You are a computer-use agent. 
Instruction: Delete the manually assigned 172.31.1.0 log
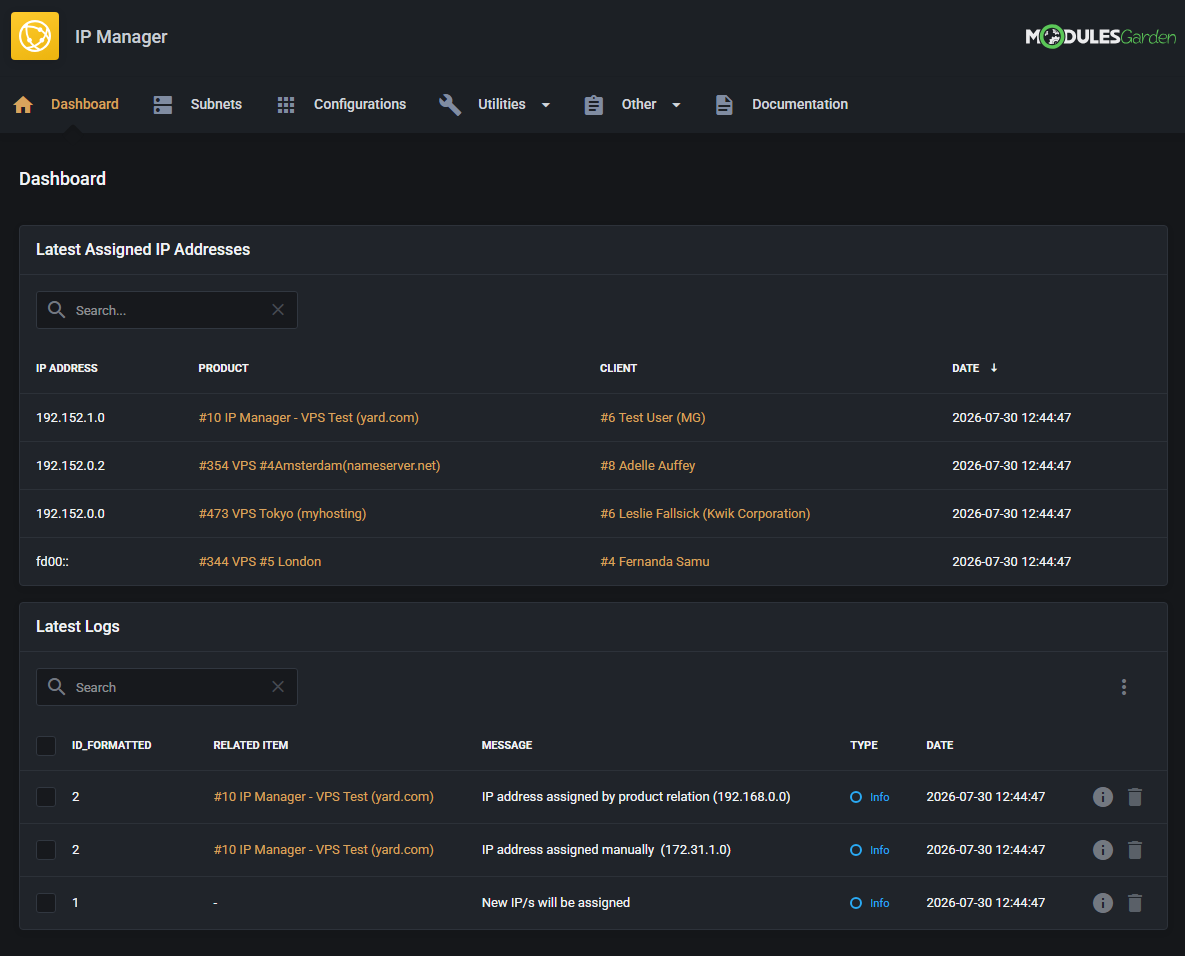pos(1135,849)
